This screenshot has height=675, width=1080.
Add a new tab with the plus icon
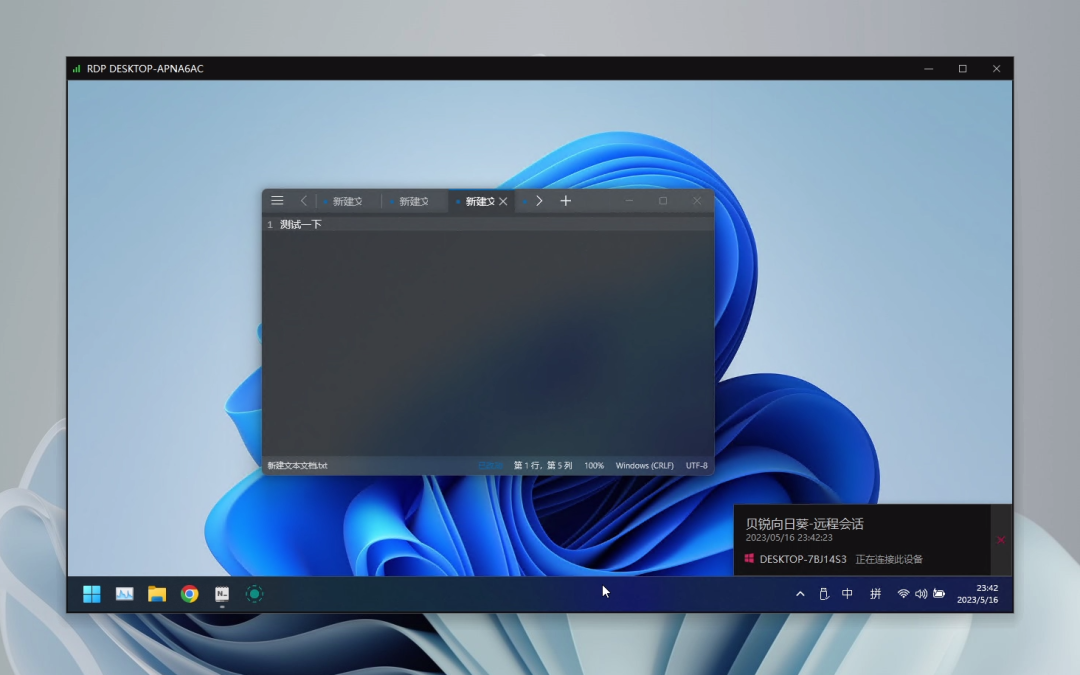click(x=565, y=200)
